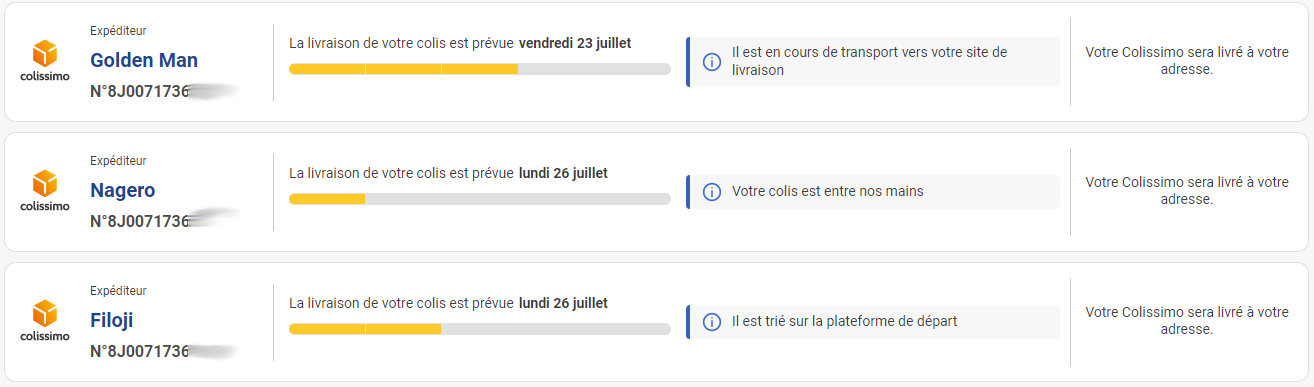This screenshot has height=387, width=1314.
Task: Click 'Il est trié sur la plateforme' status box
Action: 873,322
